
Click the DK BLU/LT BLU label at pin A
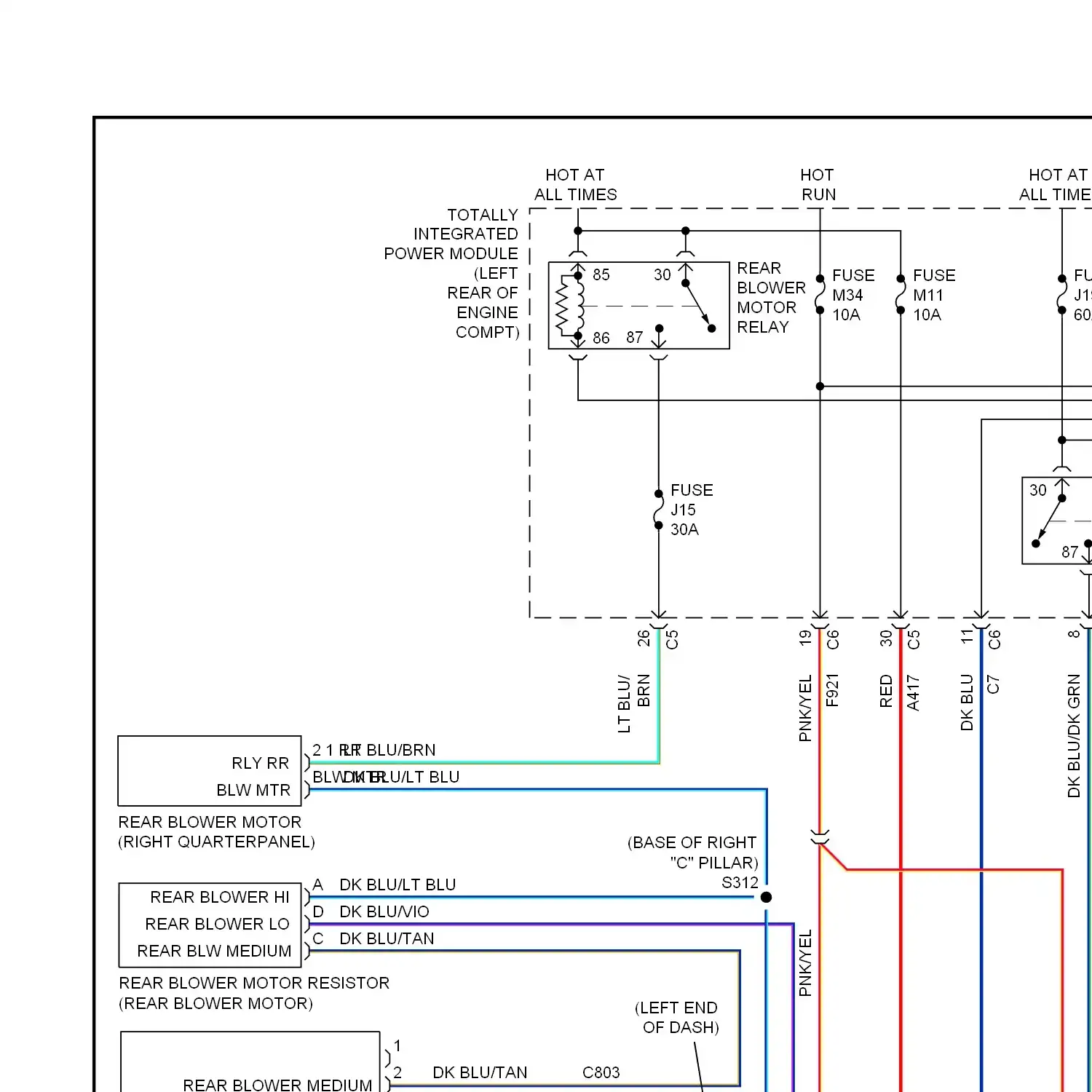pos(397,885)
